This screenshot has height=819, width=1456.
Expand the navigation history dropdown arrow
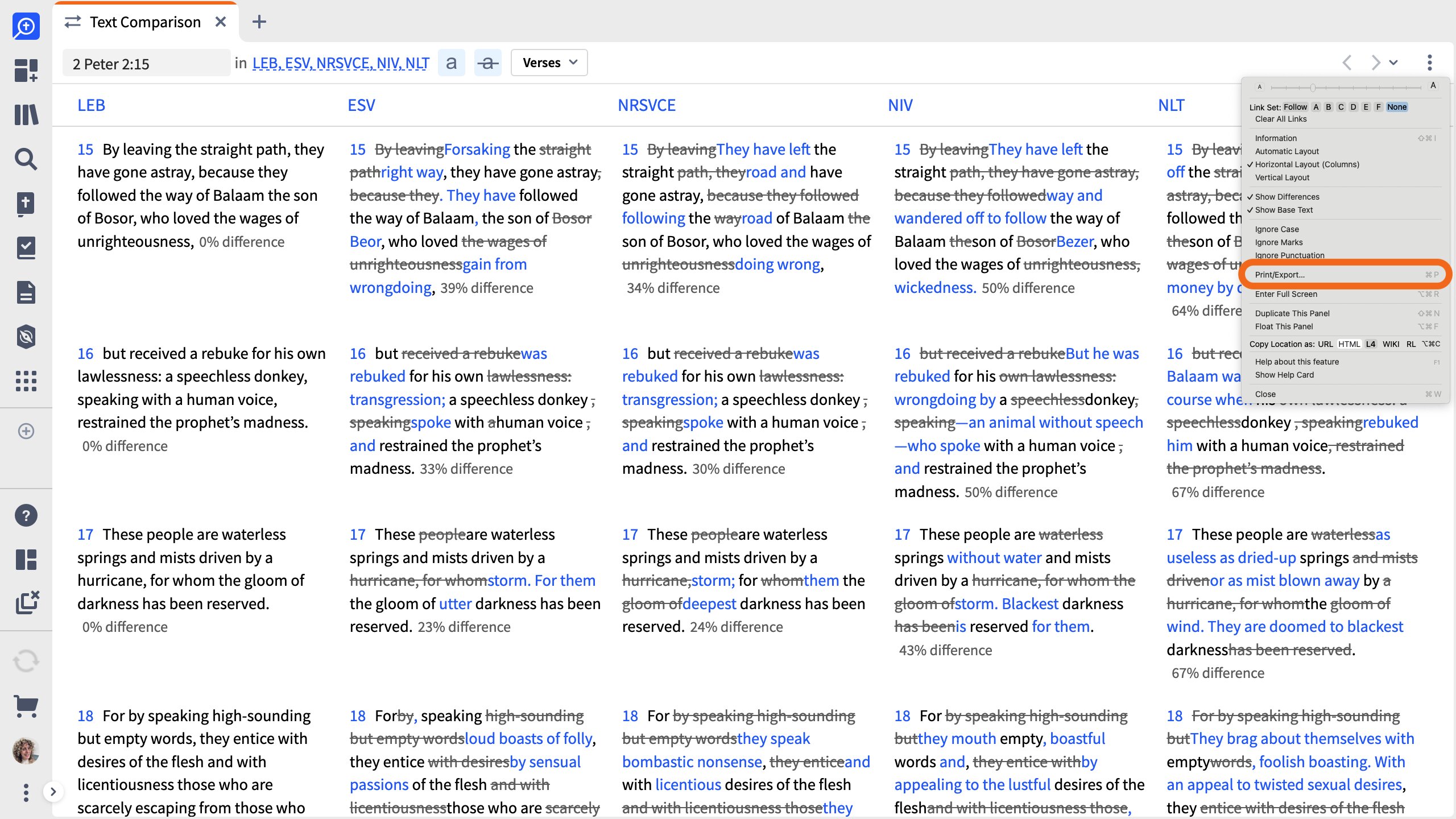click(1393, 63)
